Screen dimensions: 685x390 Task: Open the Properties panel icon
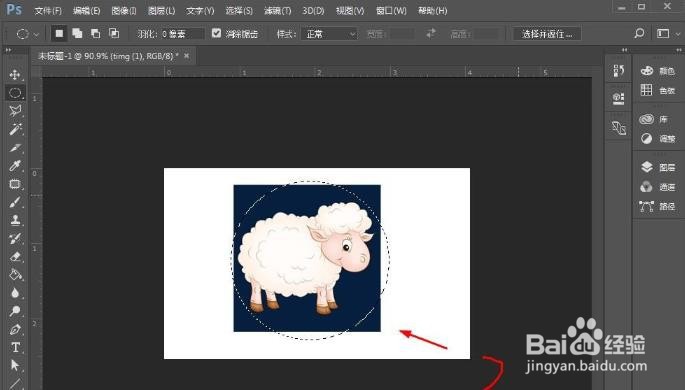[x=619, y=98]
